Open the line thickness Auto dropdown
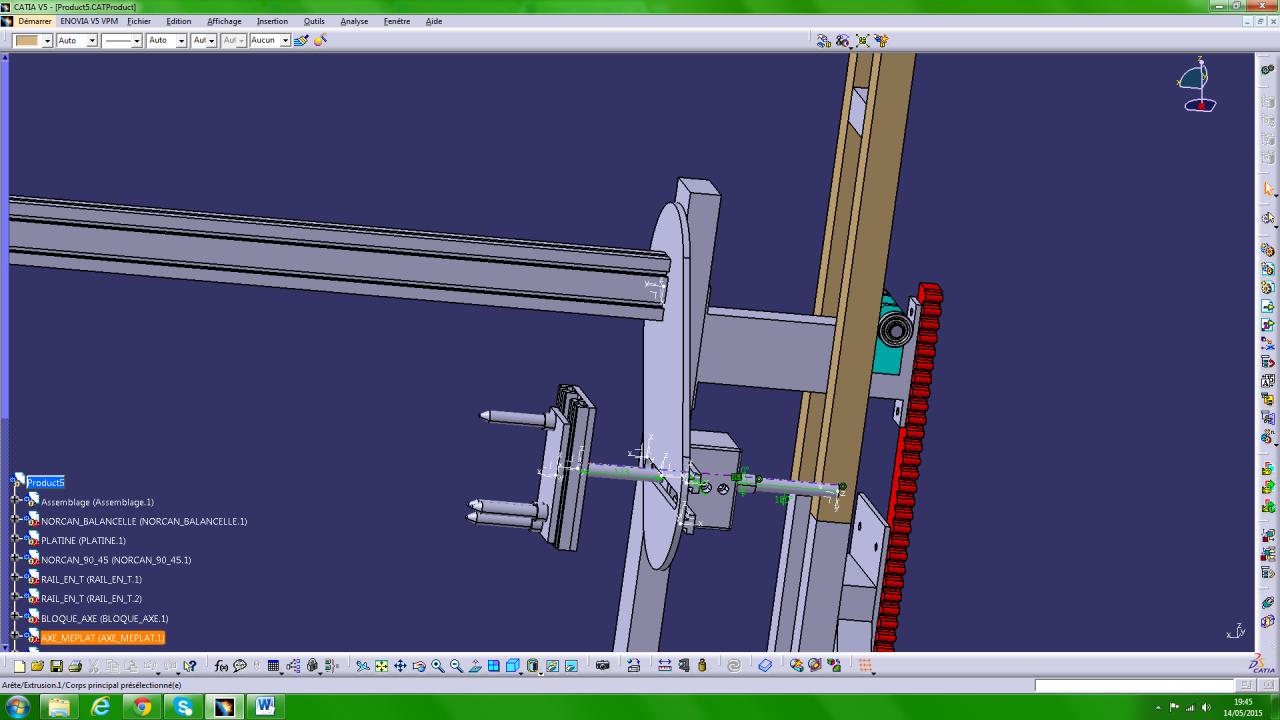Image resolution: width=1280 pixels, height=720 pixels. (x=181, y=41)
